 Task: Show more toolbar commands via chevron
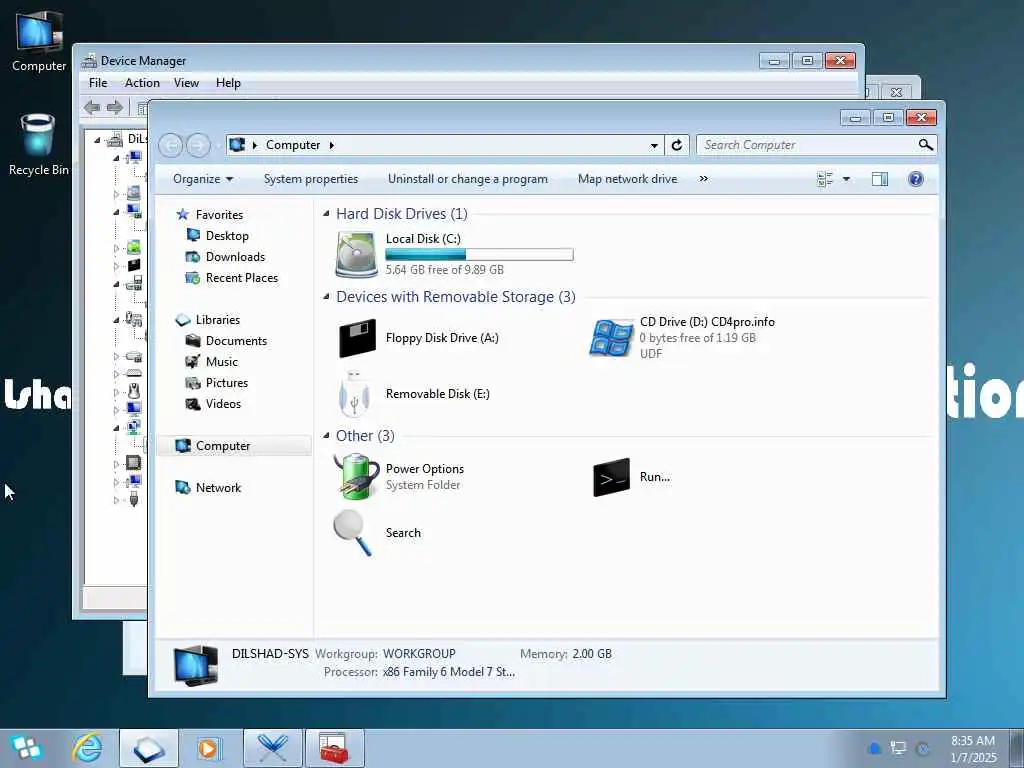point(703,178)
